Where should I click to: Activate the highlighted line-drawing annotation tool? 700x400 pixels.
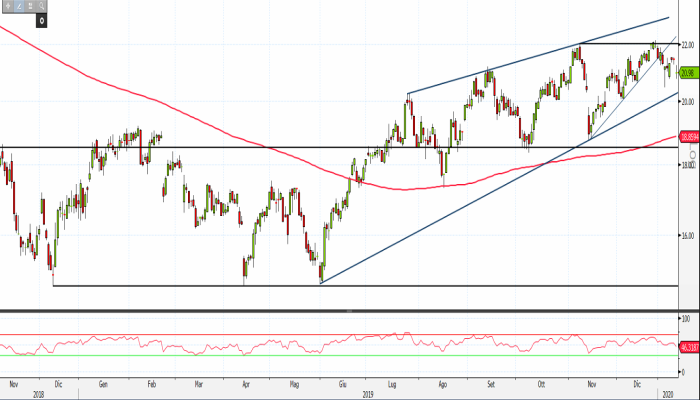click(x=19, y=6)
